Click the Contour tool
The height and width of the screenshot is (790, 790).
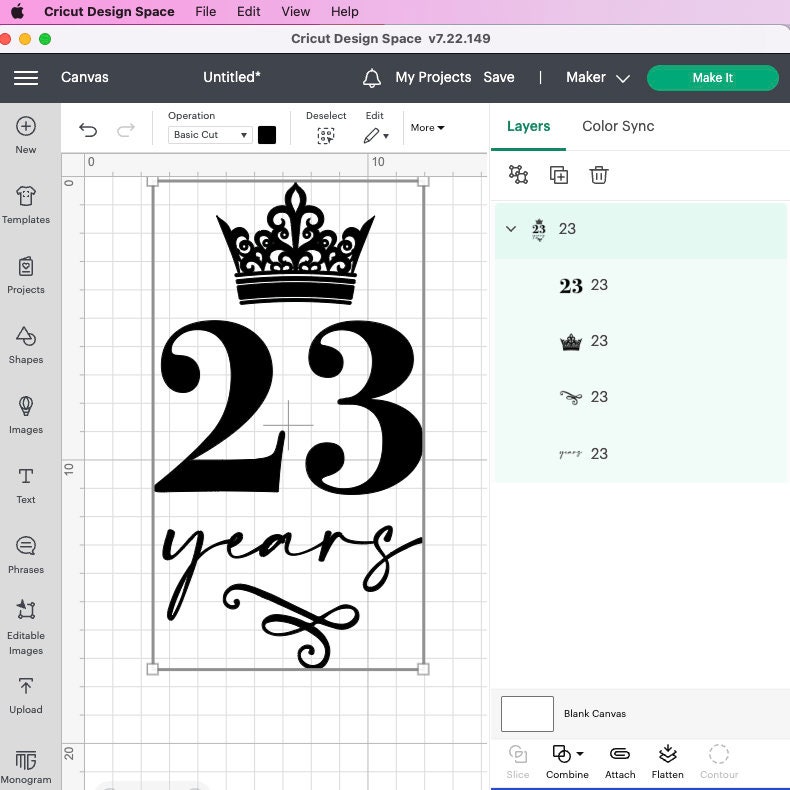[719, 762]
